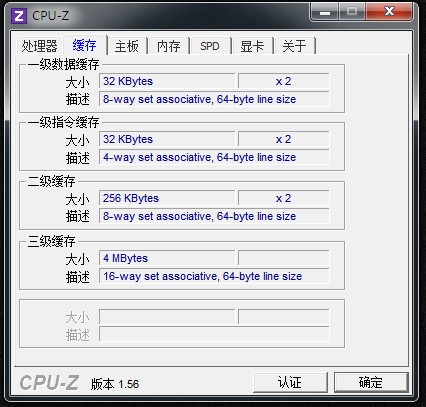
Task: Open the 关于 tab
Action: point(294,46)
